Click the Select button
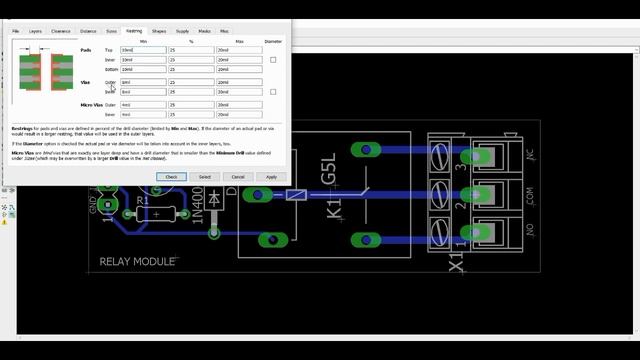640x360 pixels. 205,177
